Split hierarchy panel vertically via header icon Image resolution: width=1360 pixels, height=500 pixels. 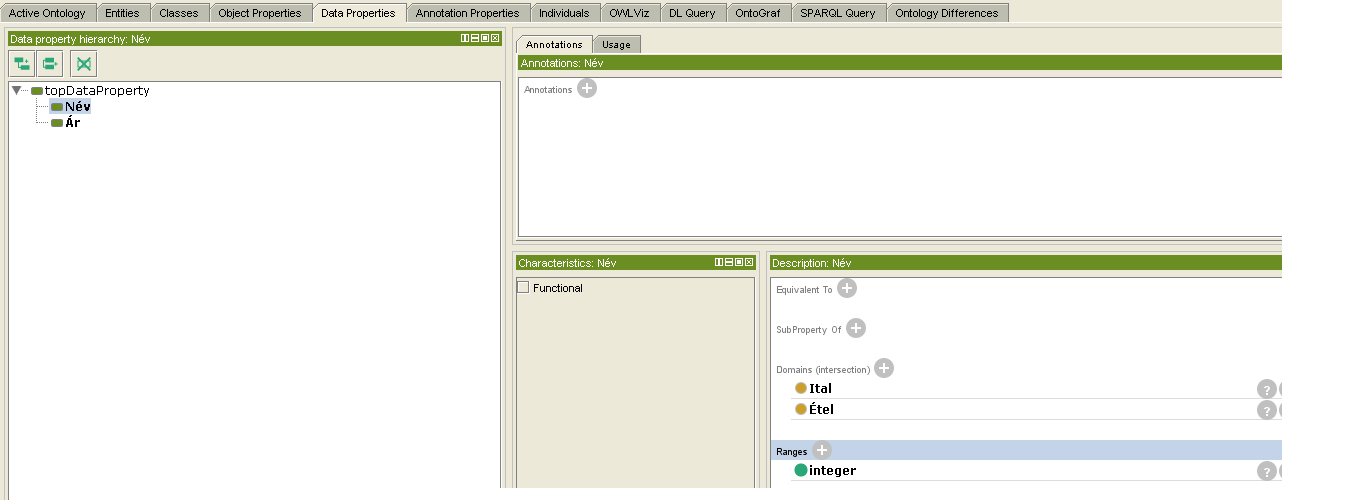(x=465, y=38)
